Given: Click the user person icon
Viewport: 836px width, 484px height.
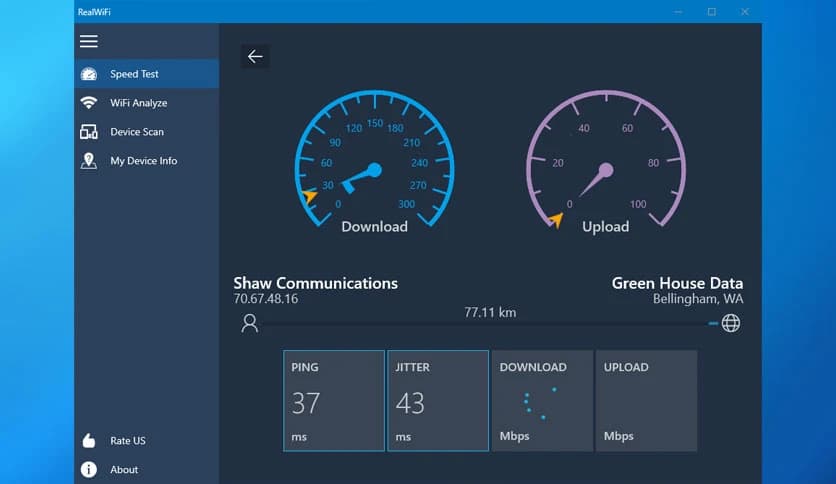Looking at the screenshot, I should tap(250, 323).
